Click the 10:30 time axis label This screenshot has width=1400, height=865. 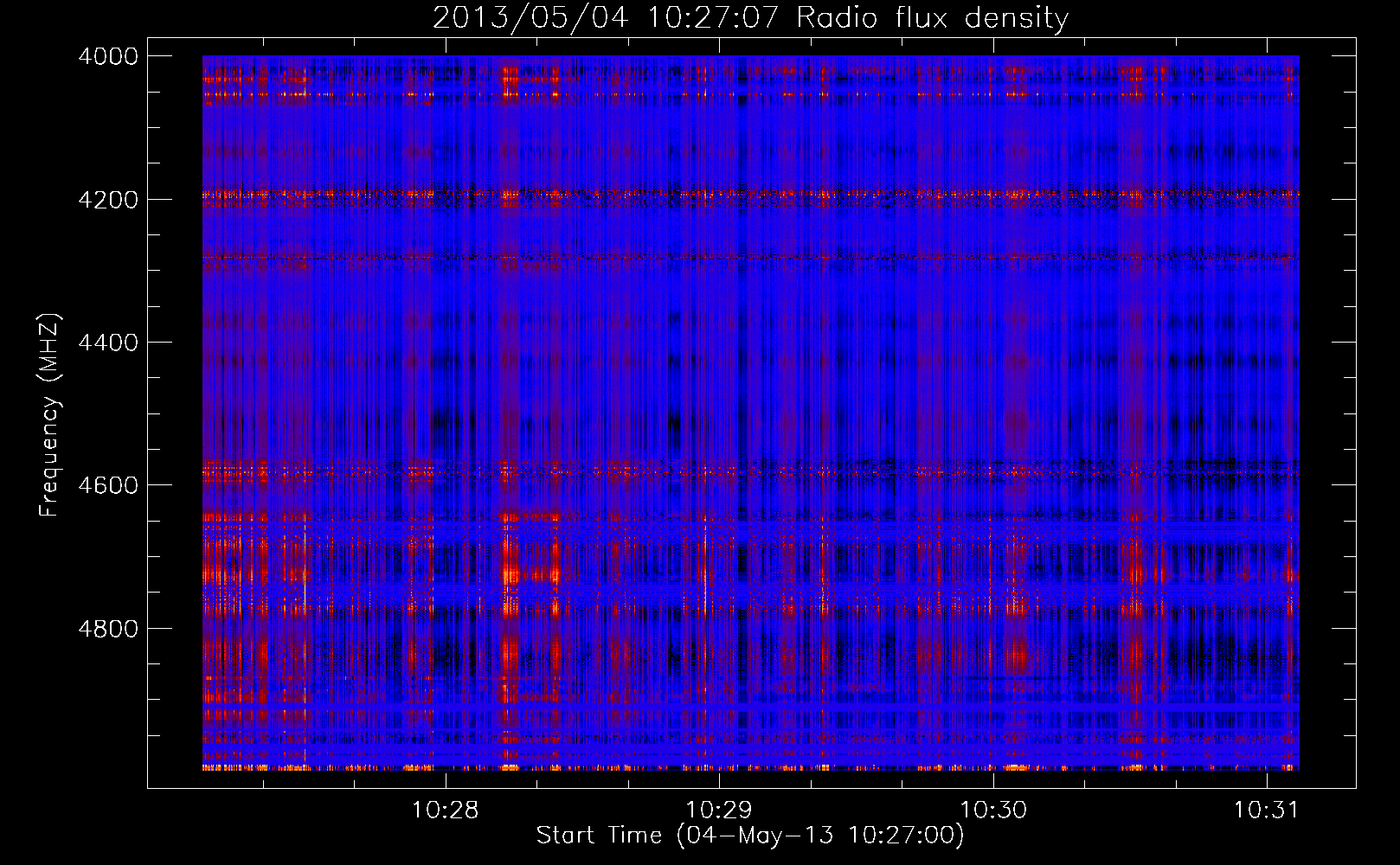(993, 811)
